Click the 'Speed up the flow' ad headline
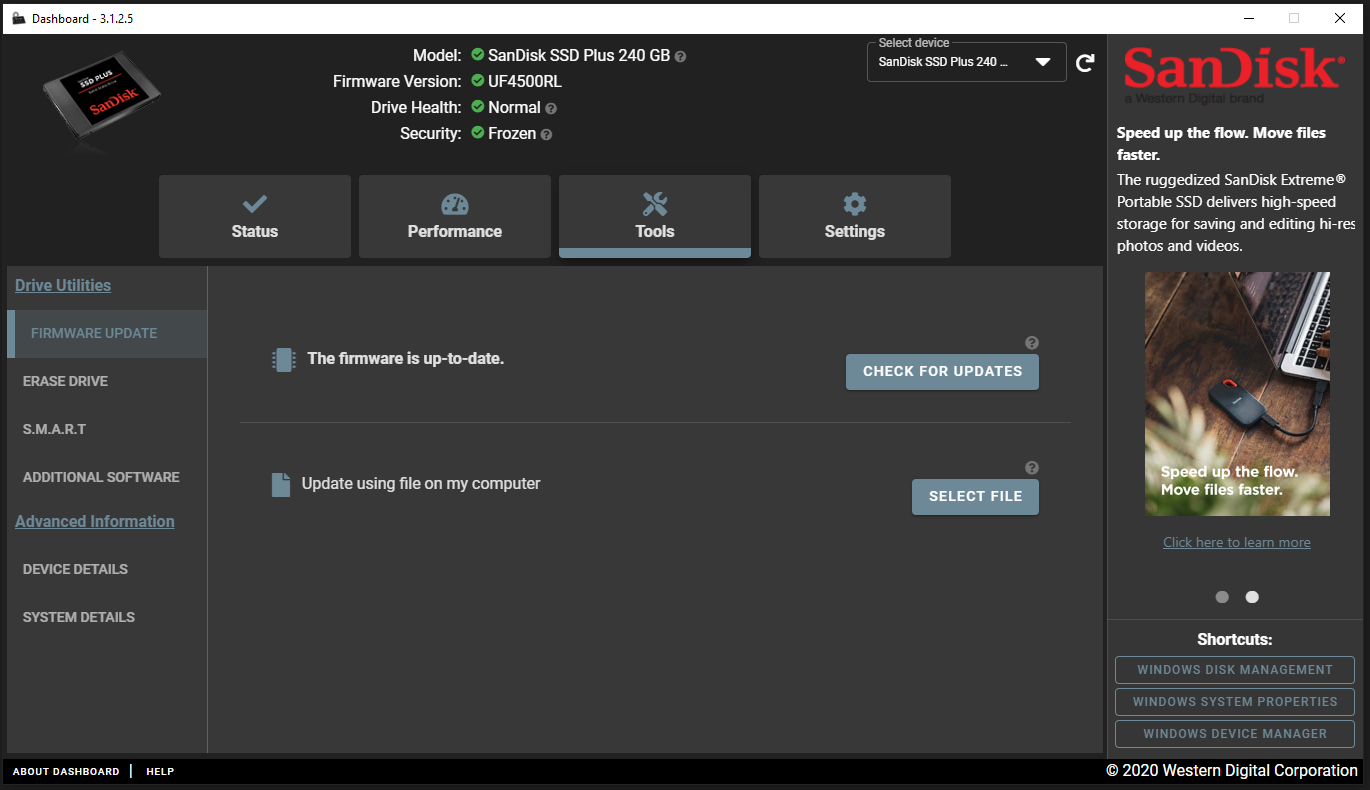This screenshot has width=1370, height=790. pos(1221,143)
